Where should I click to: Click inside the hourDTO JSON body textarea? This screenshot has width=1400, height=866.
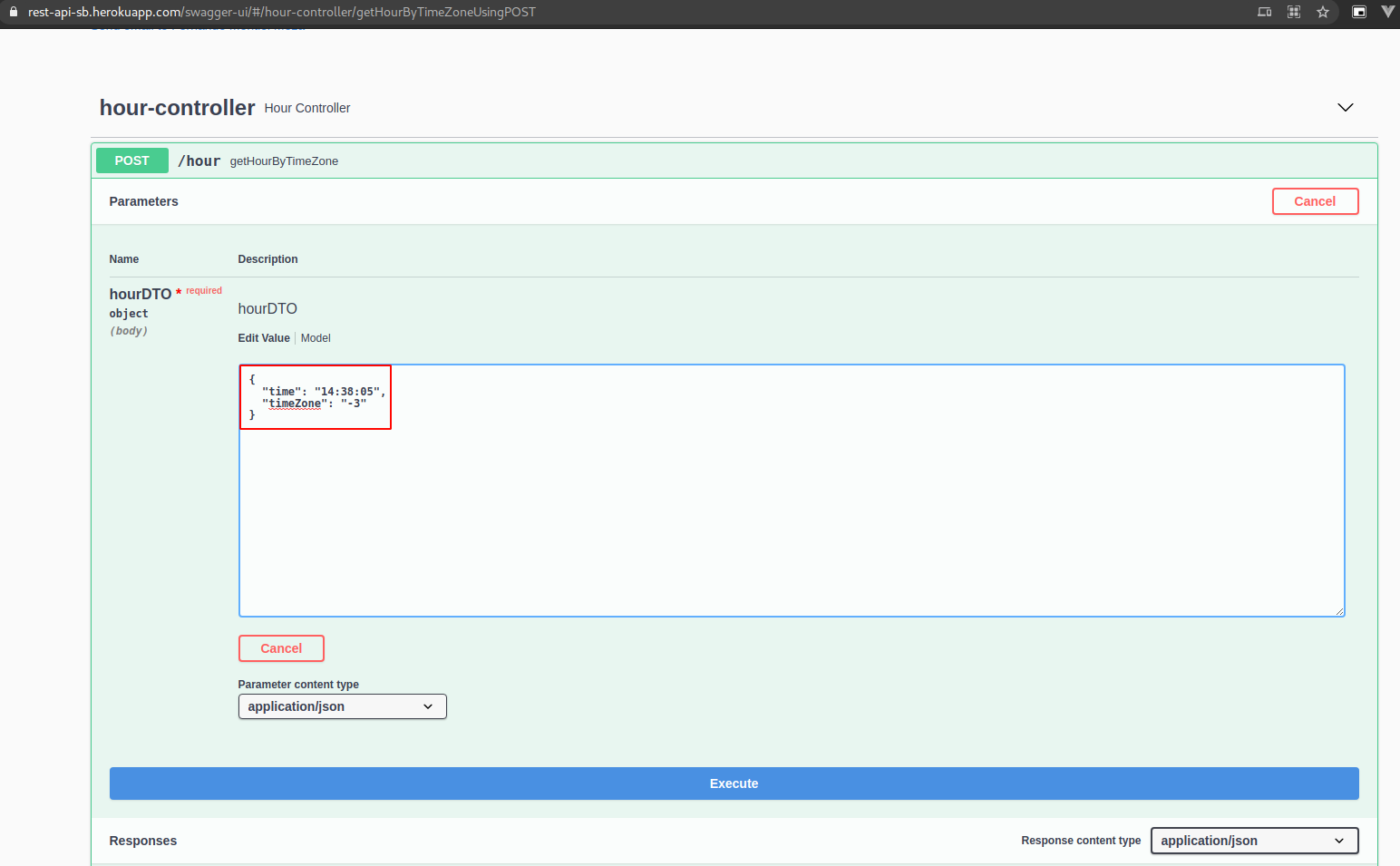coord(791,491)
